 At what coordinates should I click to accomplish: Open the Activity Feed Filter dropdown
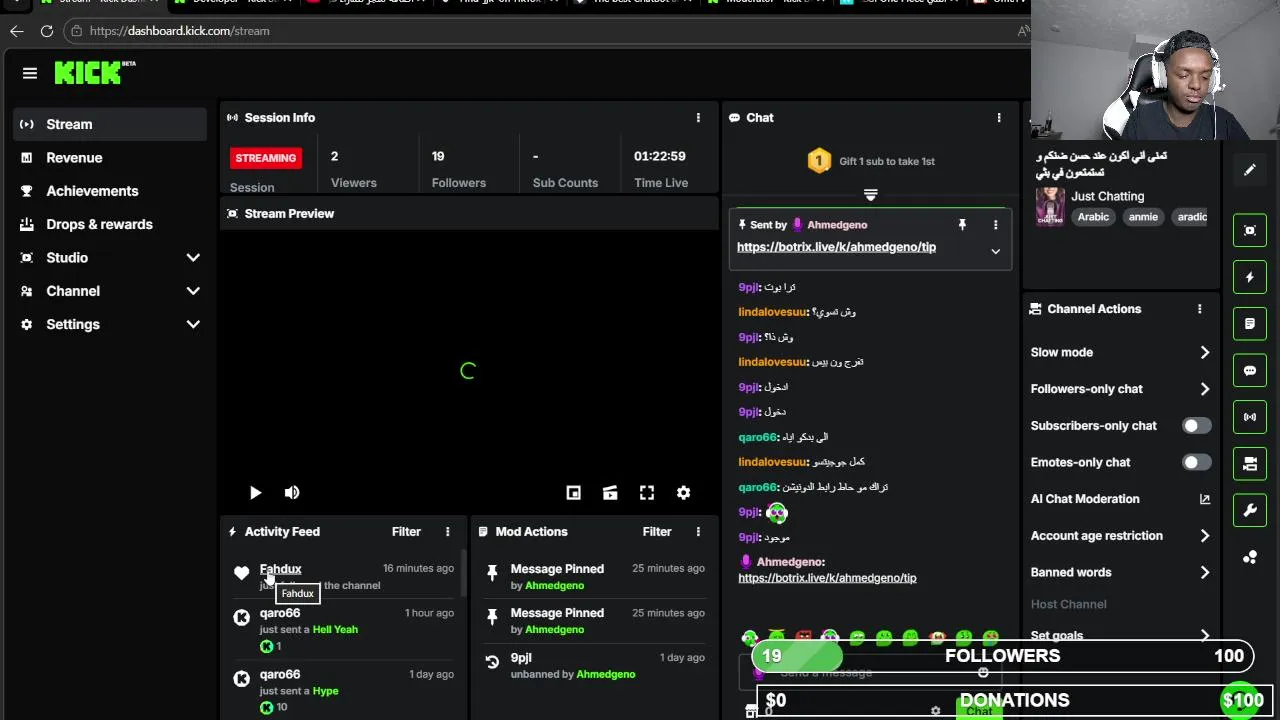pos(406,532)
